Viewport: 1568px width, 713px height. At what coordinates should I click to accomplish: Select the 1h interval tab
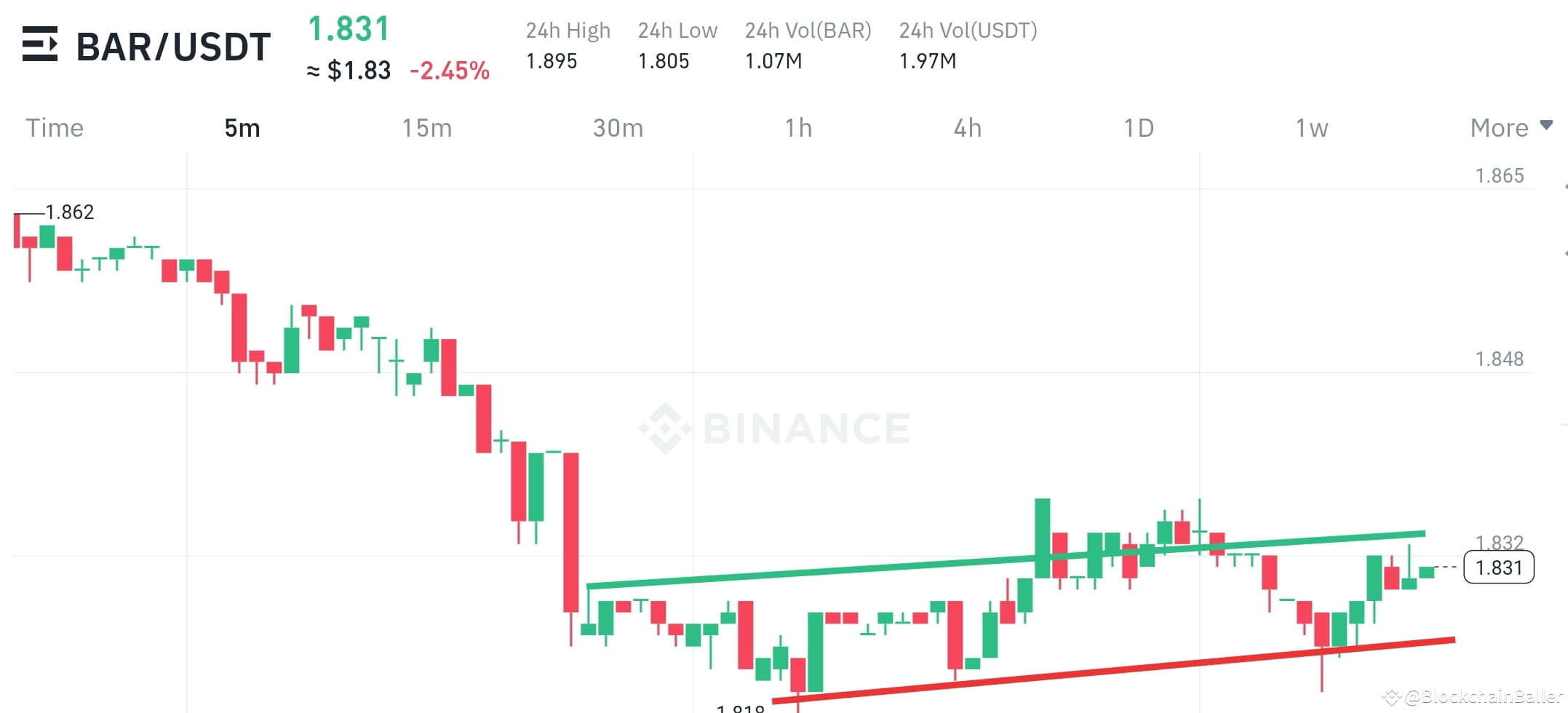(x=798, y=128)
